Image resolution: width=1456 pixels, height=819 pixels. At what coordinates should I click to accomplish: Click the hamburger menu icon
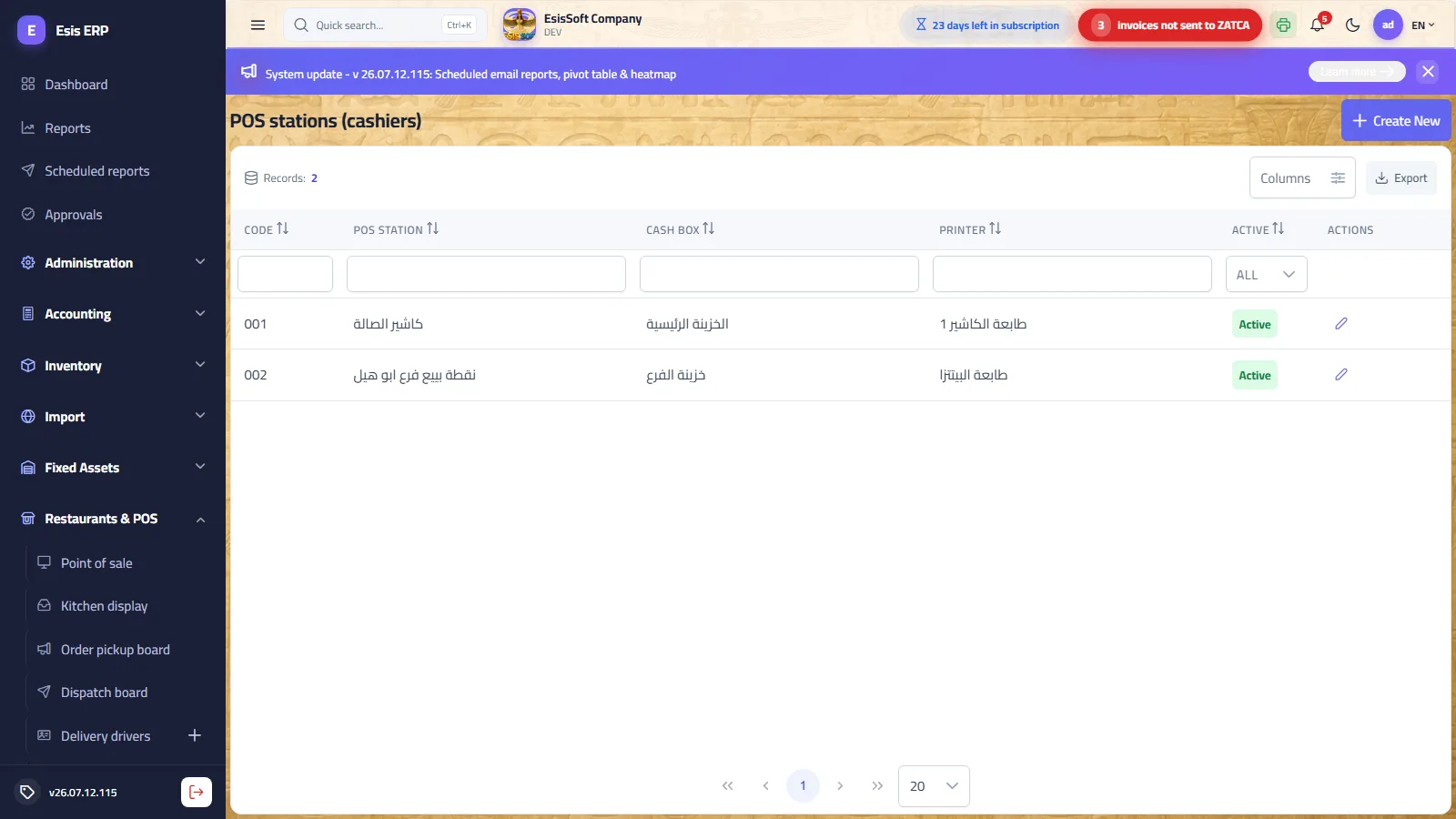[258, 25]
